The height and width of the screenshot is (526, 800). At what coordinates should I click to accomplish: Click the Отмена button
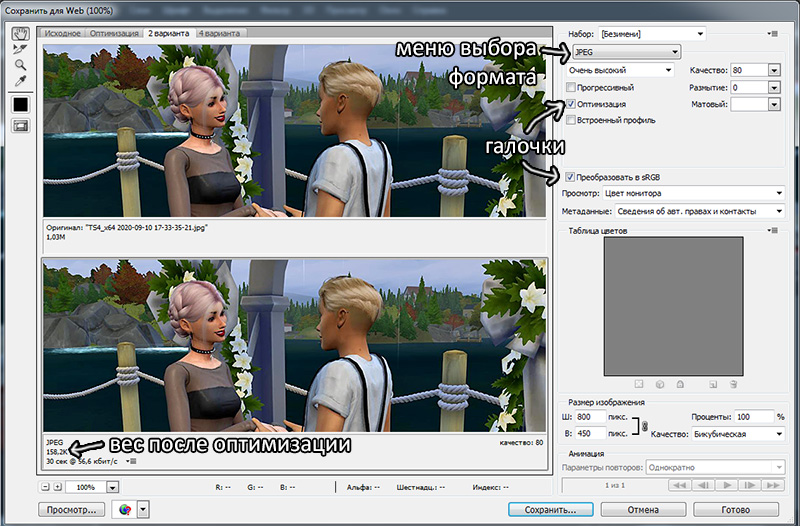coord(643,510)
